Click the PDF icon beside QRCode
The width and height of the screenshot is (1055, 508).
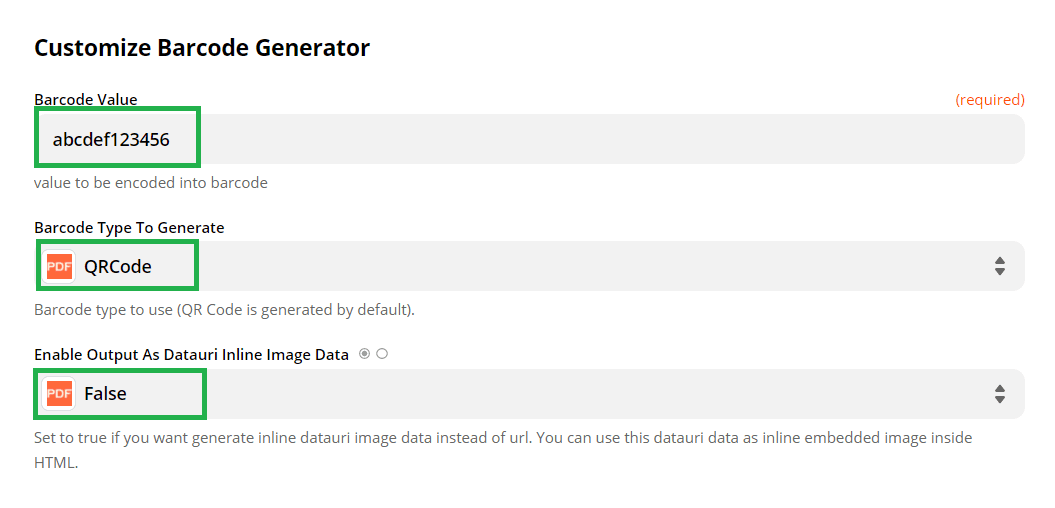click(60, 266)
